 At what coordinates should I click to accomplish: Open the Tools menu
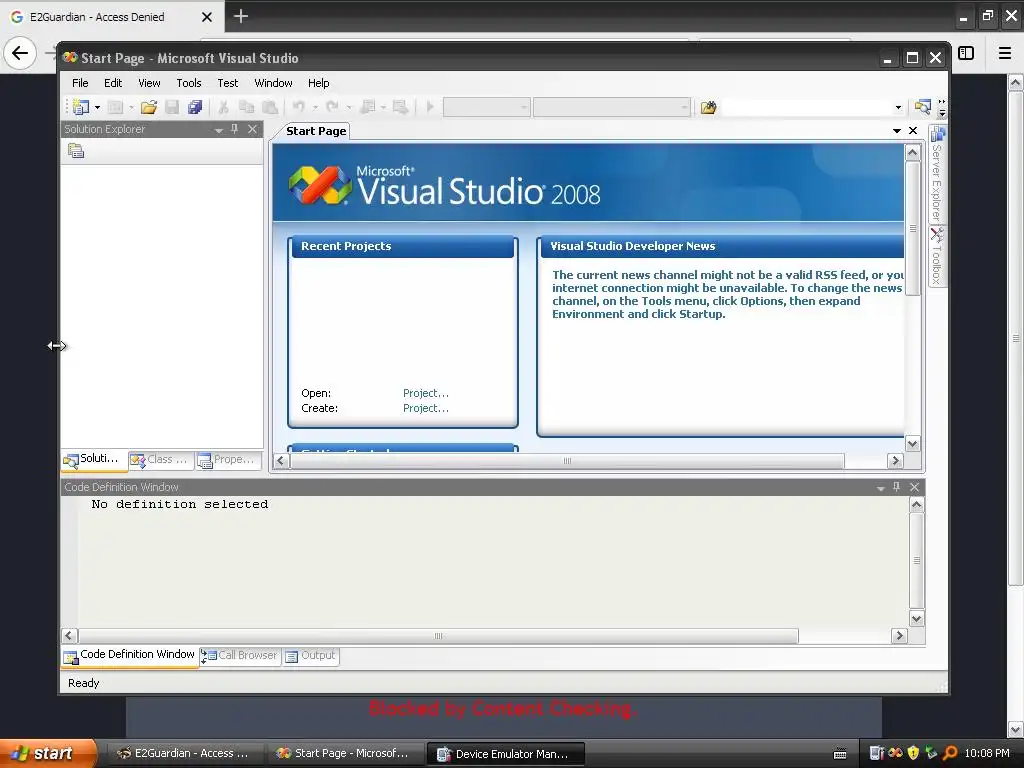coord(189,83)
